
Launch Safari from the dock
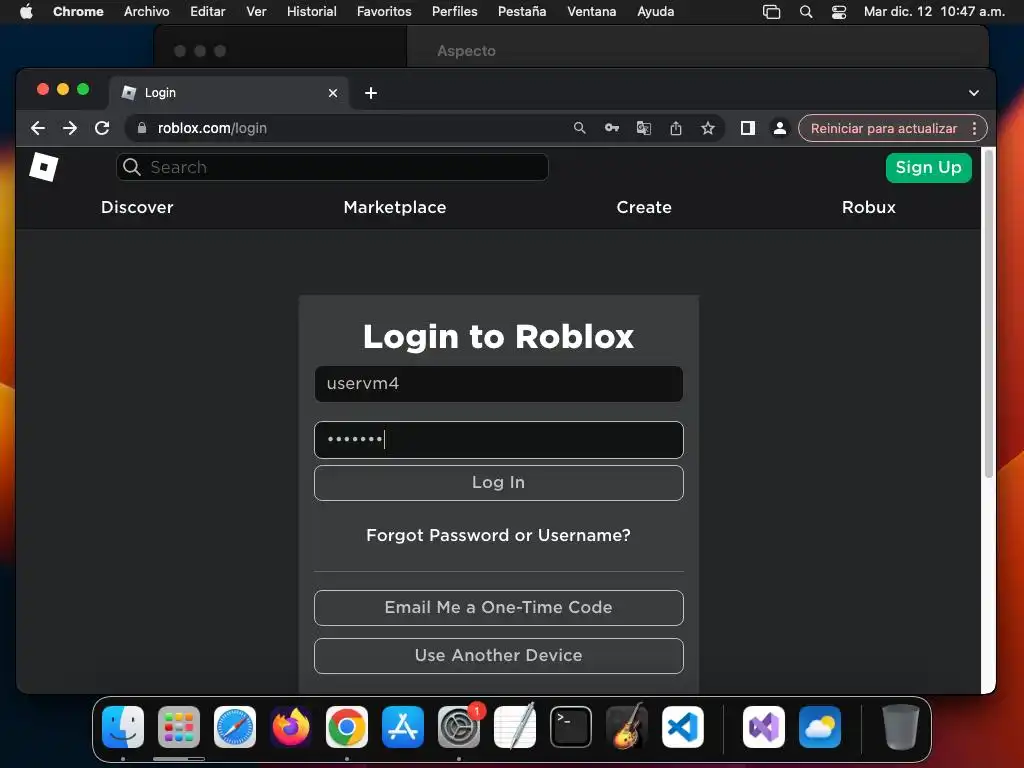[x=235, y=727]
